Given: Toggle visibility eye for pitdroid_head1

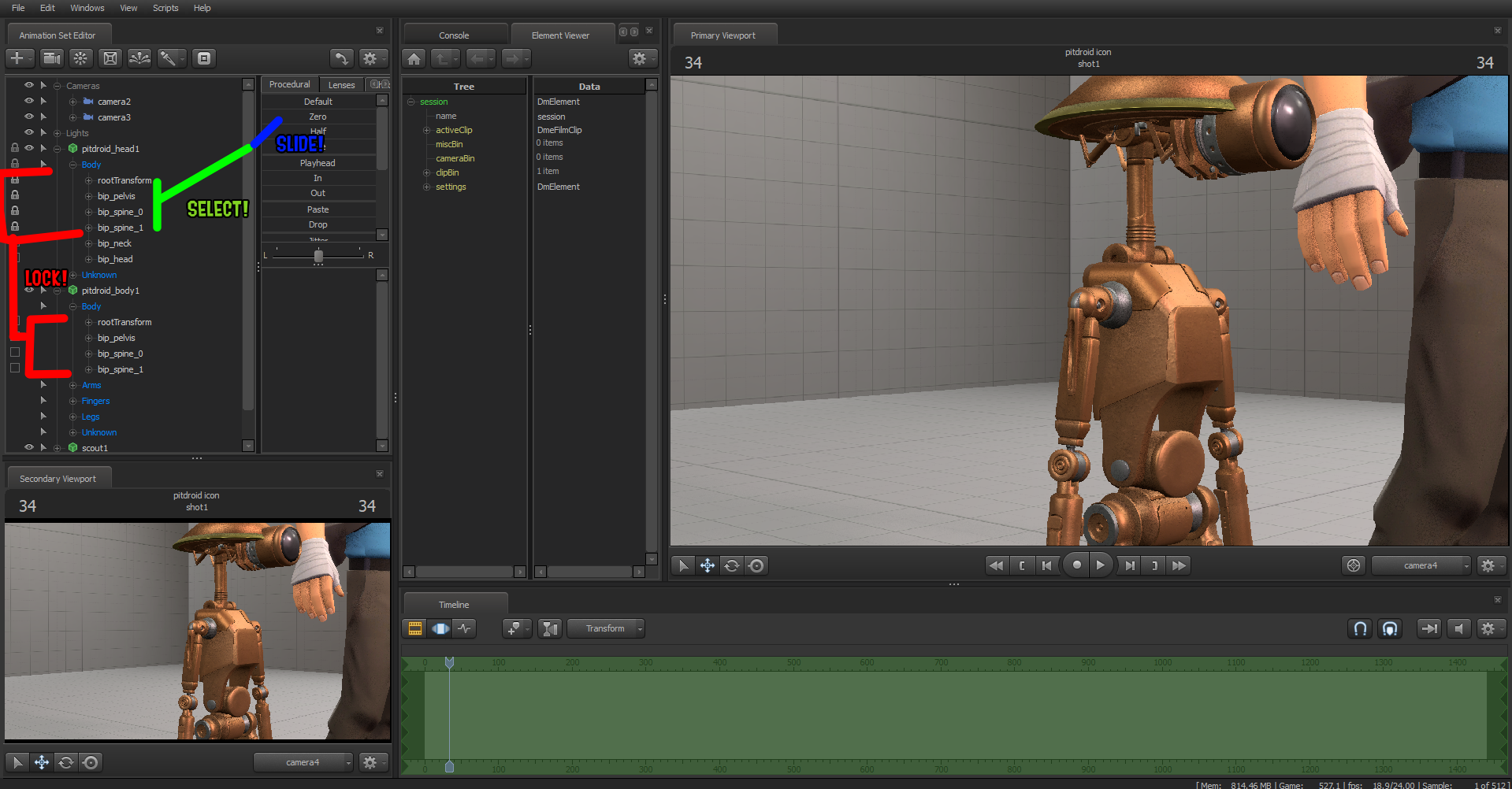Looking at the screenshot, I should [x=29, y=148].
